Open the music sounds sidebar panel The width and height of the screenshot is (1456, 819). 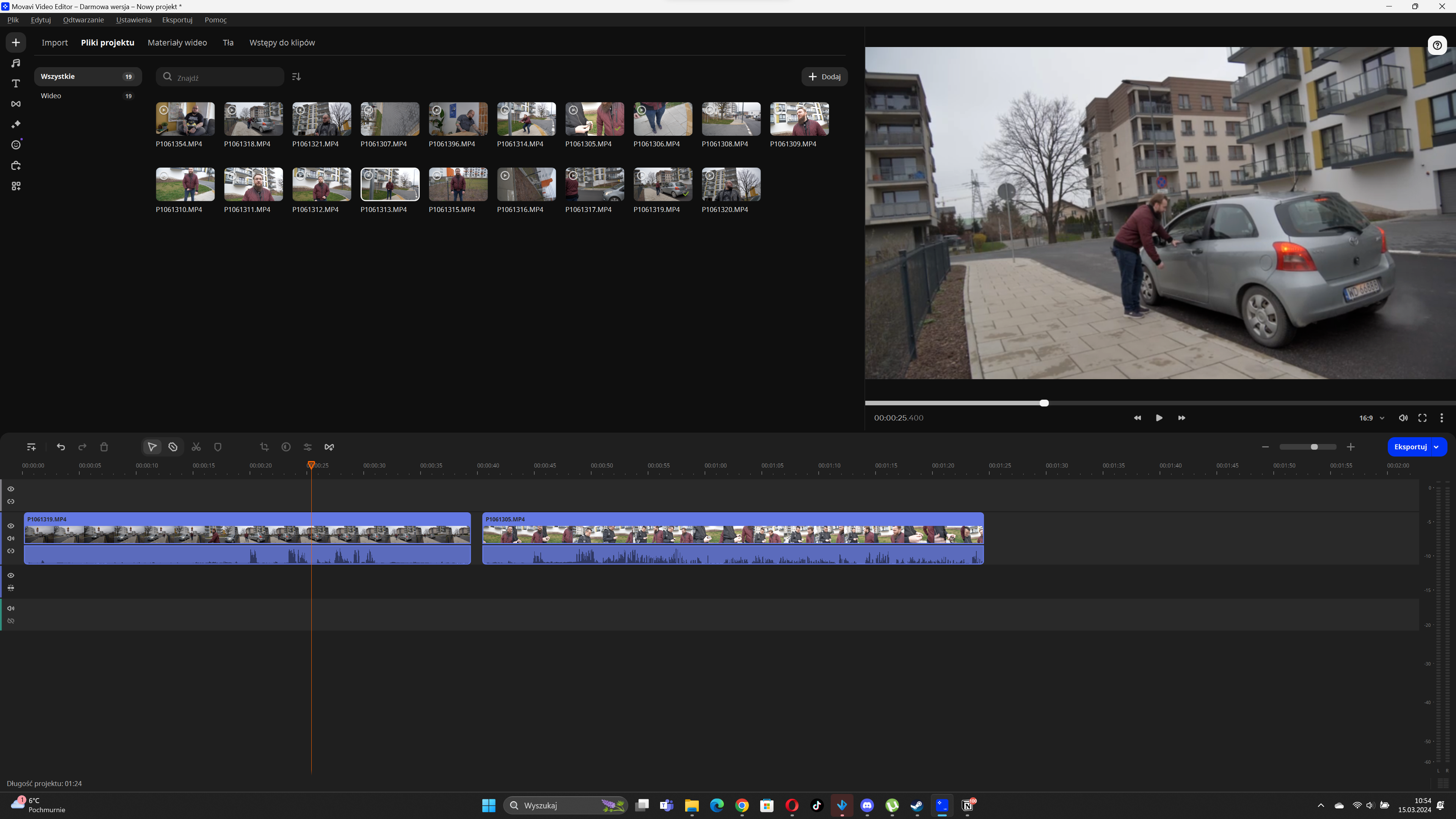[16, 63]
